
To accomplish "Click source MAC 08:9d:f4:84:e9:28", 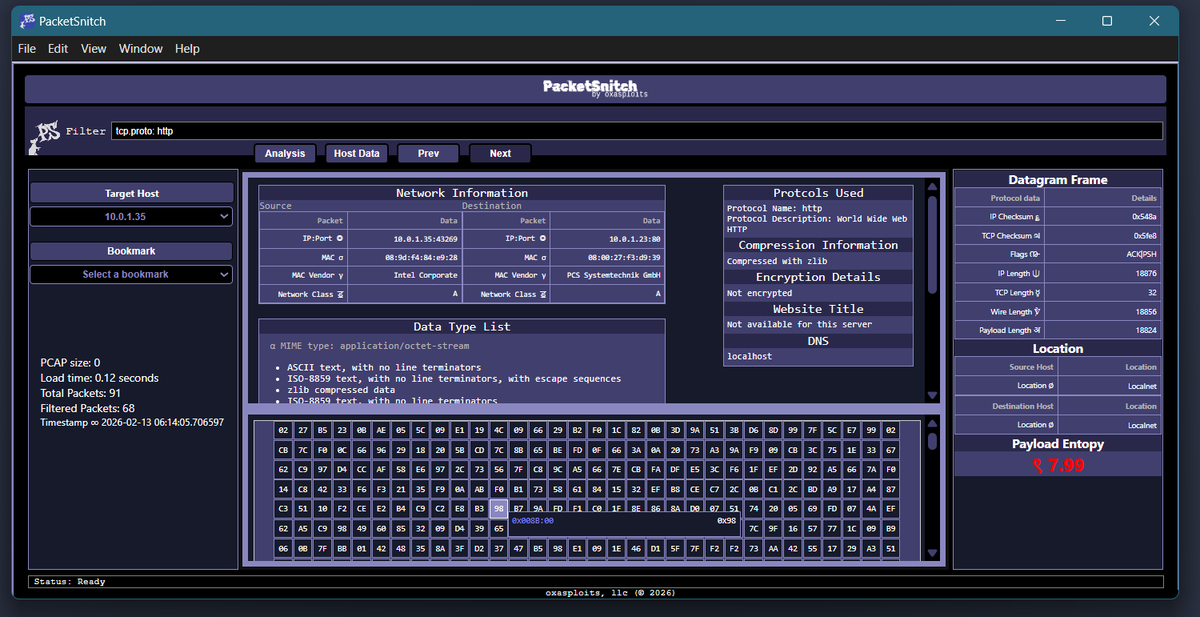I will [420, 257].
